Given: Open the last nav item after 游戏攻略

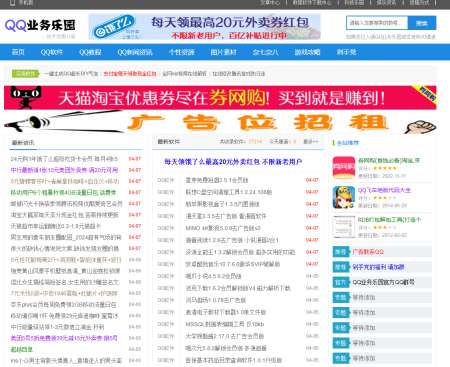Looking at the screenshot, I should coord(346,52).
